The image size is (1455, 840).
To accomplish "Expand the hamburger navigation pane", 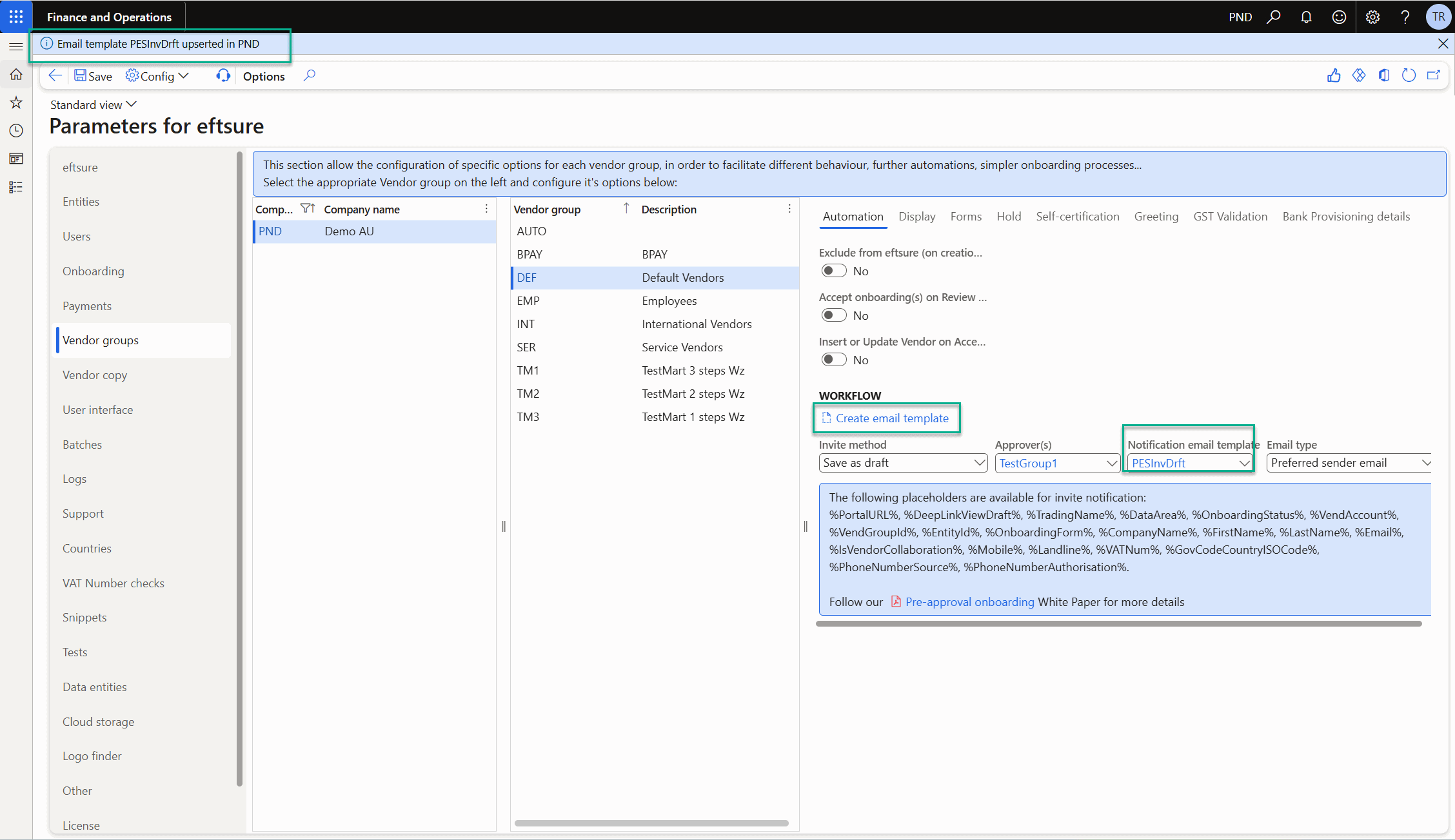I will pos(16,46).
